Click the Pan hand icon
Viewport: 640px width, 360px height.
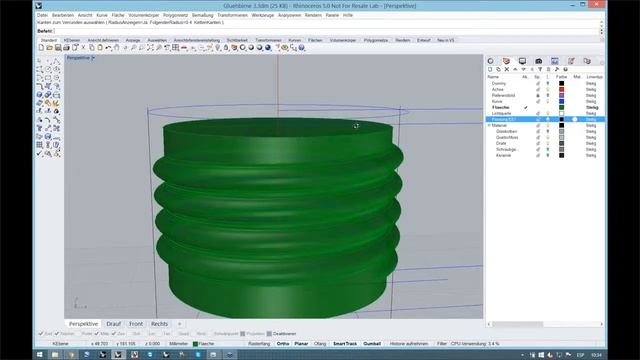pyautogui.click(x=116, y=48)
